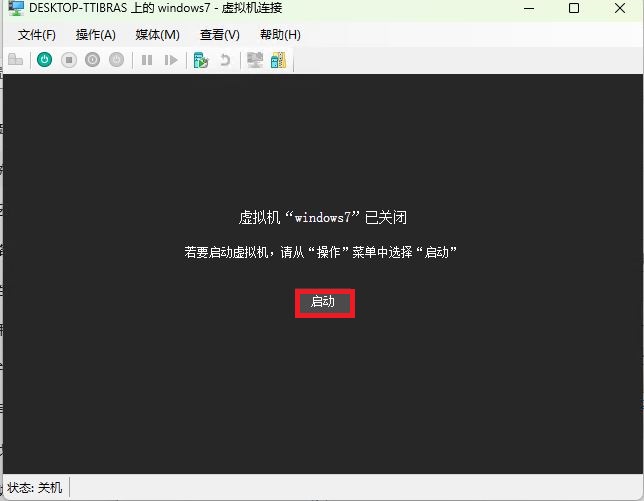Screen dimensions: 644x501
Task: Click the Revert undo-arrow icon
Action: [225, 60]
